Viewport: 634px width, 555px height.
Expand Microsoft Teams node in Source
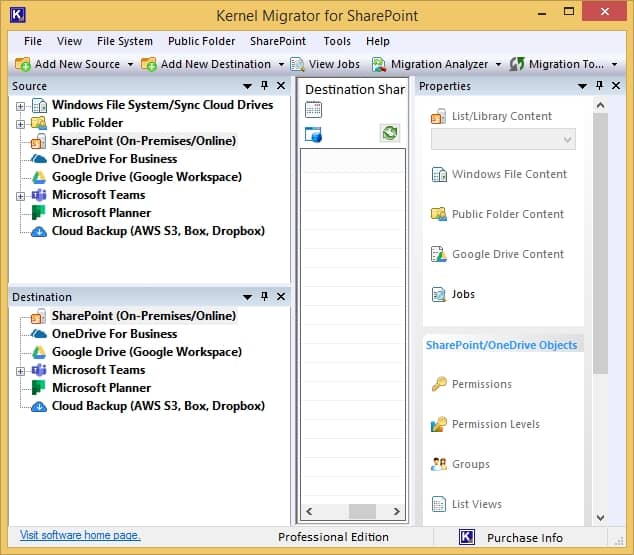(x=20, y=196)
